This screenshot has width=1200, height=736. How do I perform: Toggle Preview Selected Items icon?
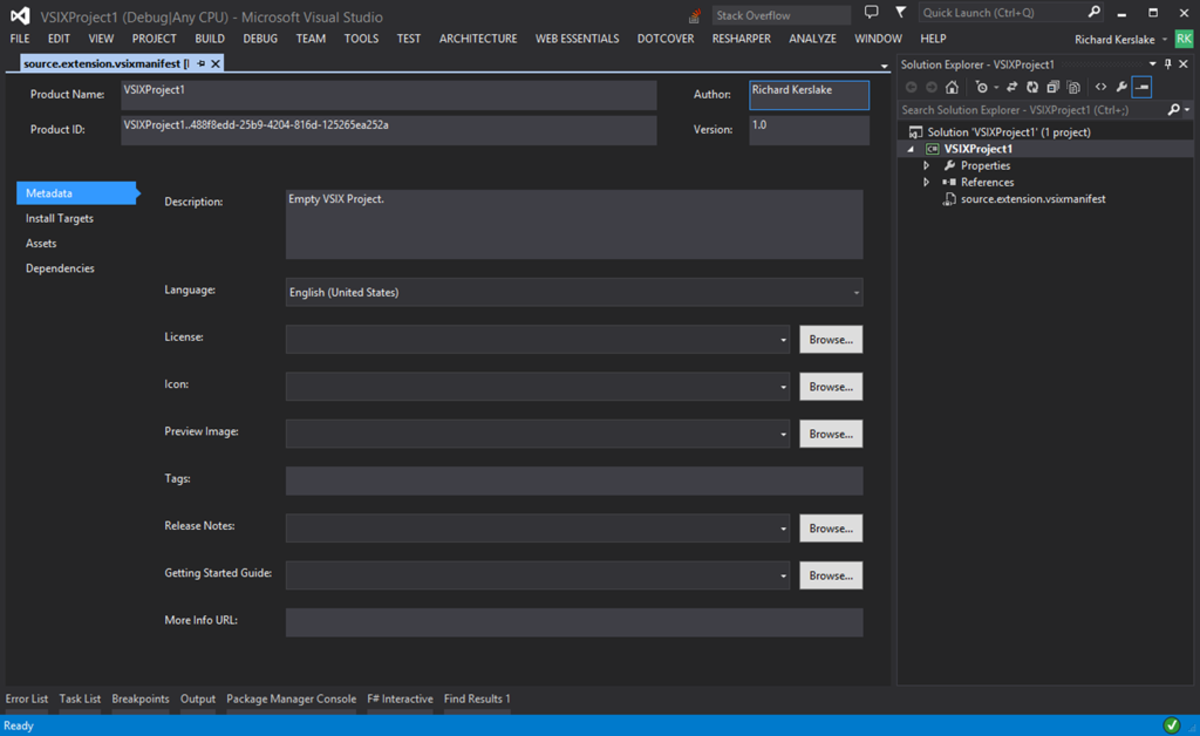coord(1142,87)
